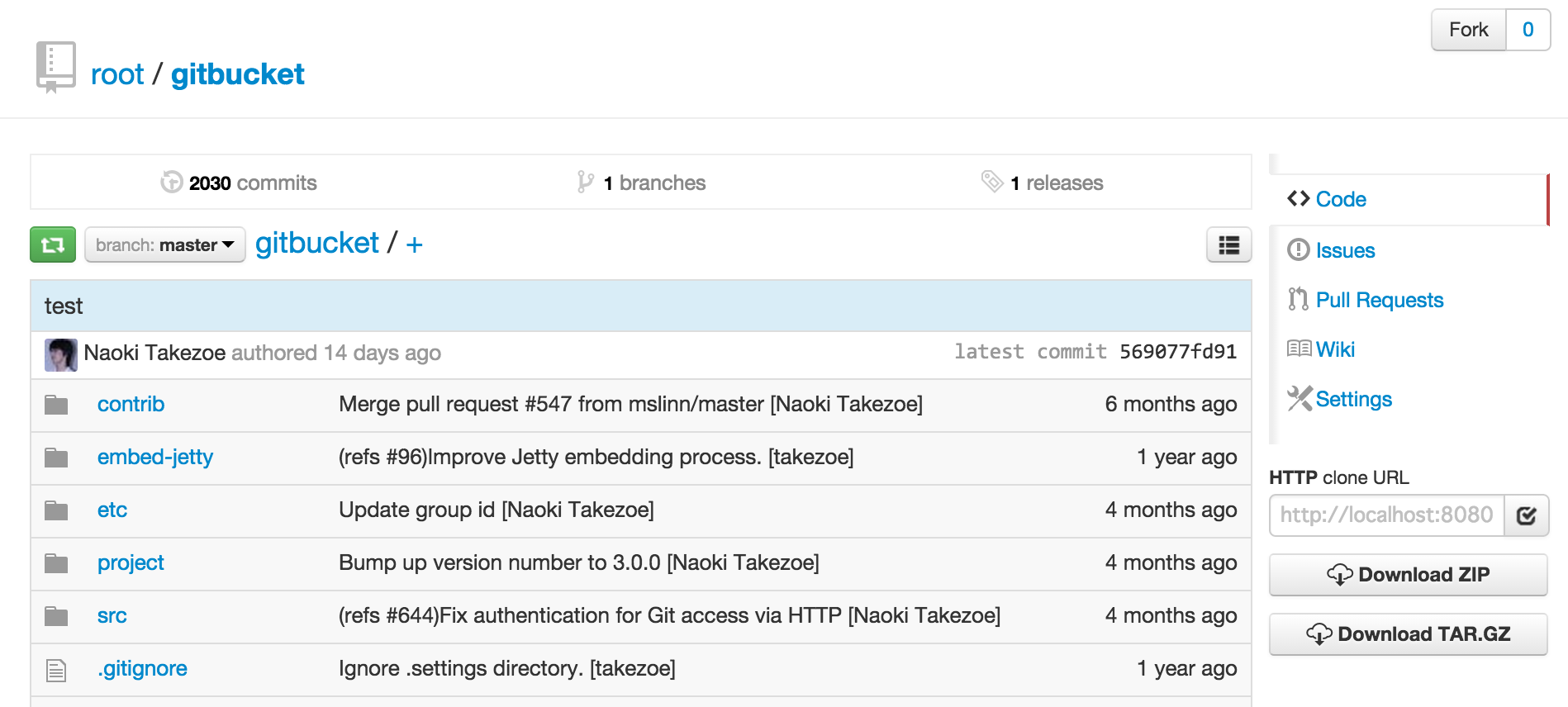Open commit Merge pull request #547 message
Image resolution: width=1568 pixels, height=707 pixels.
point(630,404)
